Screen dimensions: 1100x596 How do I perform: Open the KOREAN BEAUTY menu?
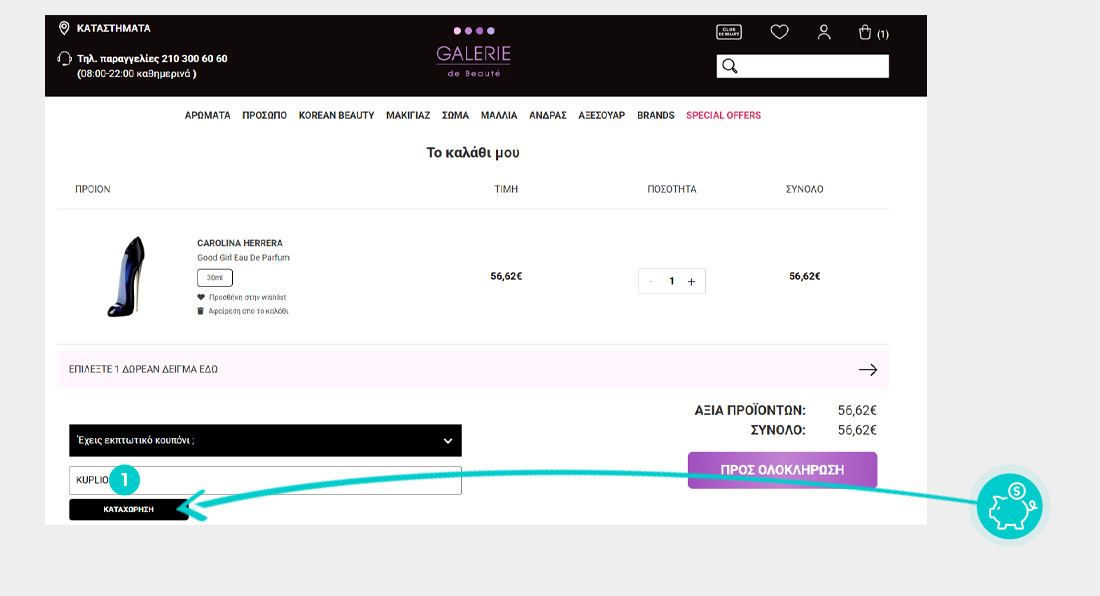[336, 115]
